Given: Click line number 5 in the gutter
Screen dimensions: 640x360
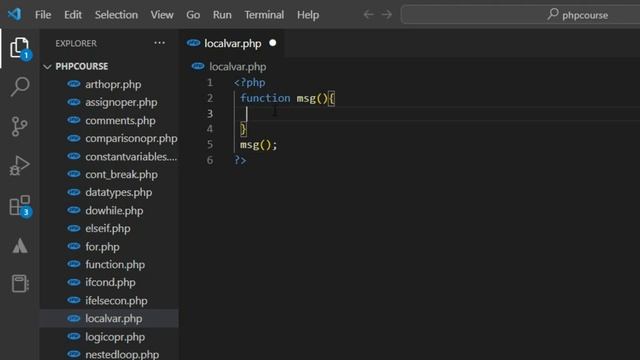Looking at the screenshot, I should tap(210, 144).
